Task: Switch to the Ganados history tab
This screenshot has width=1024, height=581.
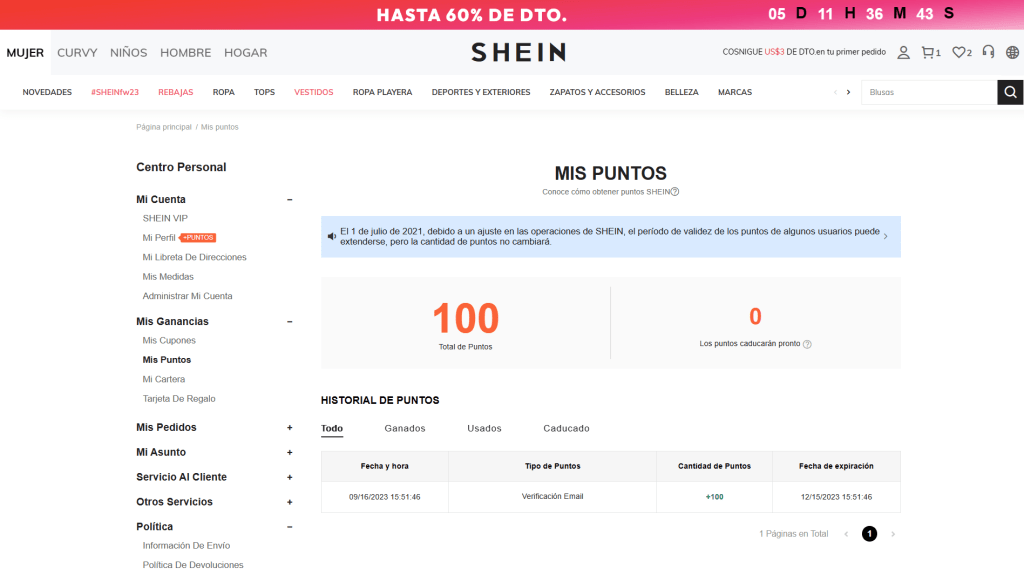Action: [405, 428]
